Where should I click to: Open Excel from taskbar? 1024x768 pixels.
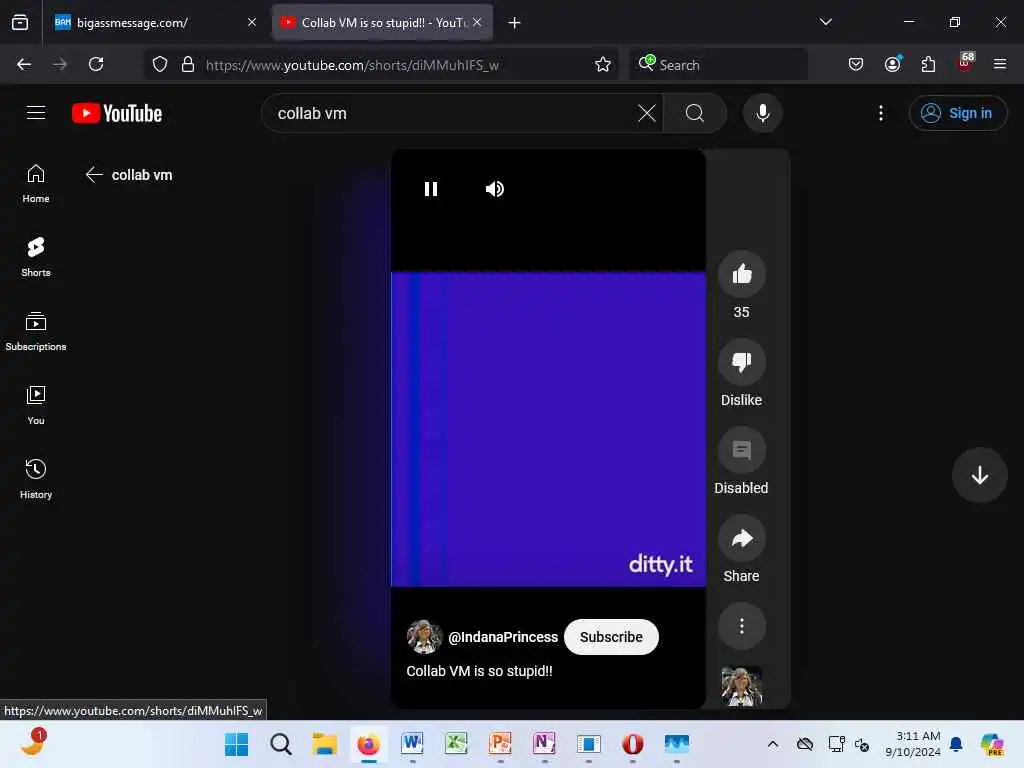pyautogui.click(x=456, y=744)
